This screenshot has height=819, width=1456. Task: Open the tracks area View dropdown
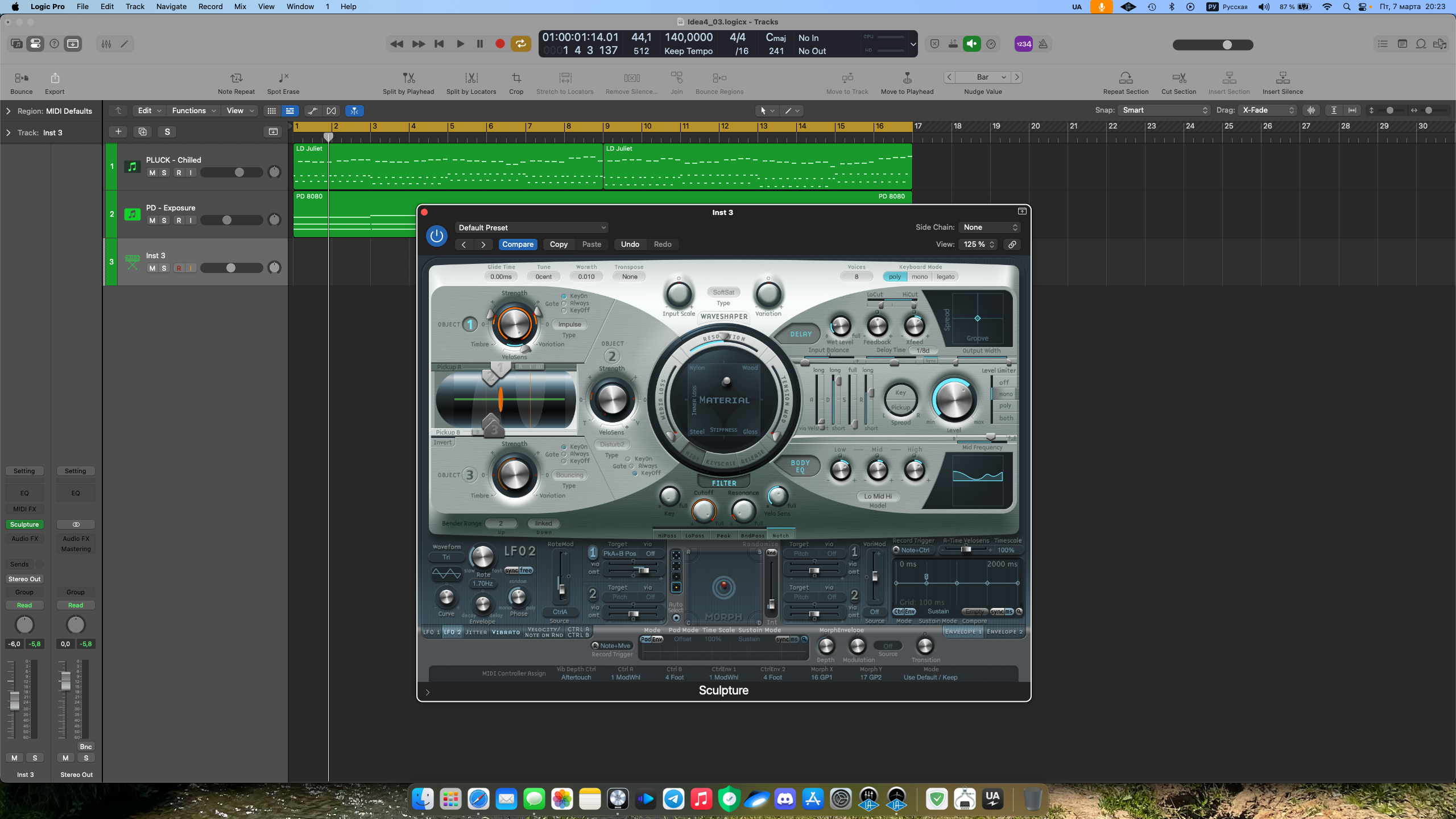240,111
